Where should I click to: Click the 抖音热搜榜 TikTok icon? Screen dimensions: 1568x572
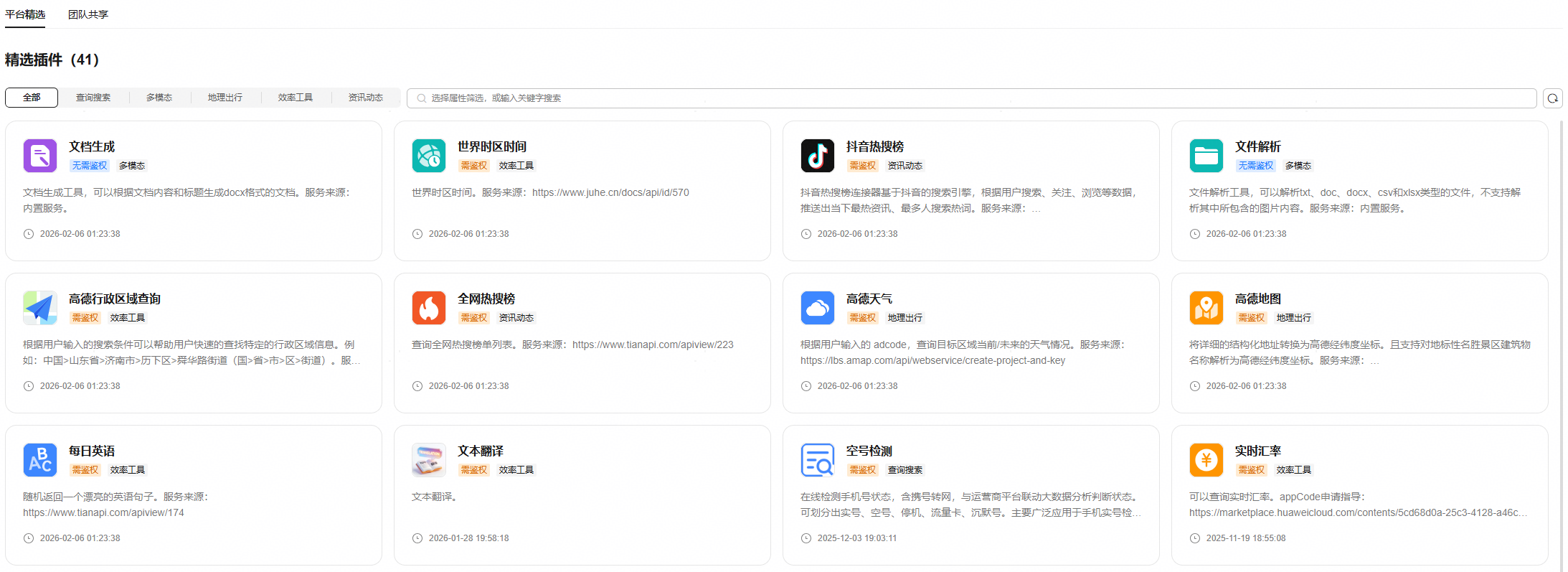818,156
